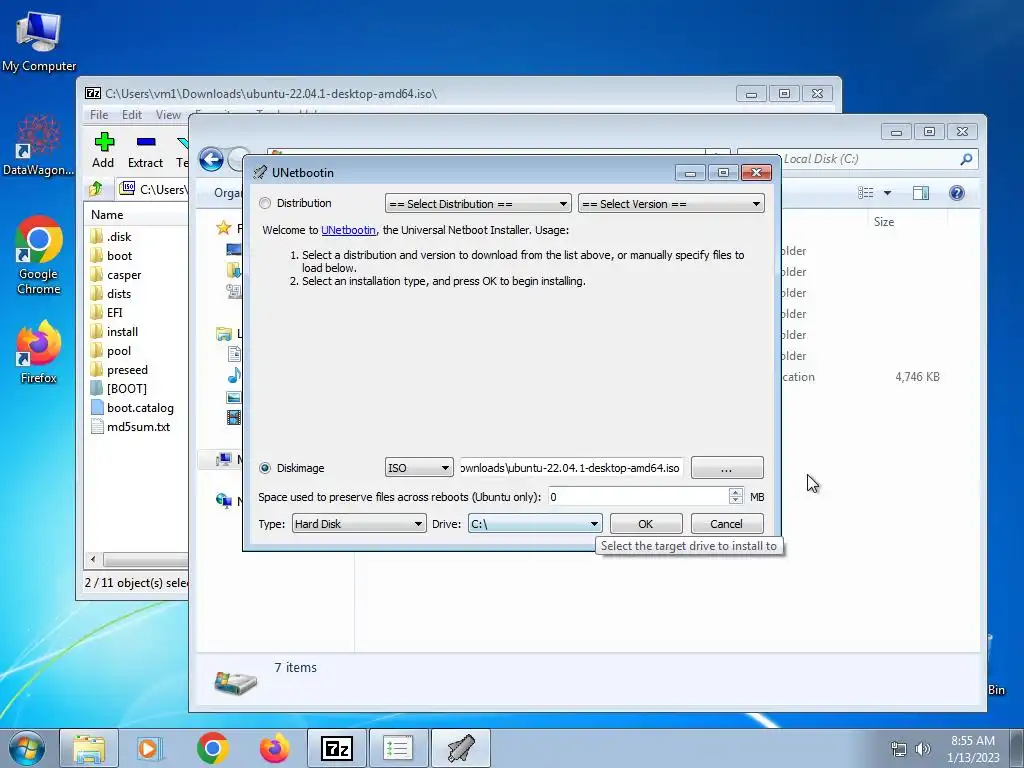Click the list-style app icon on taskbar

pos(398,748)
